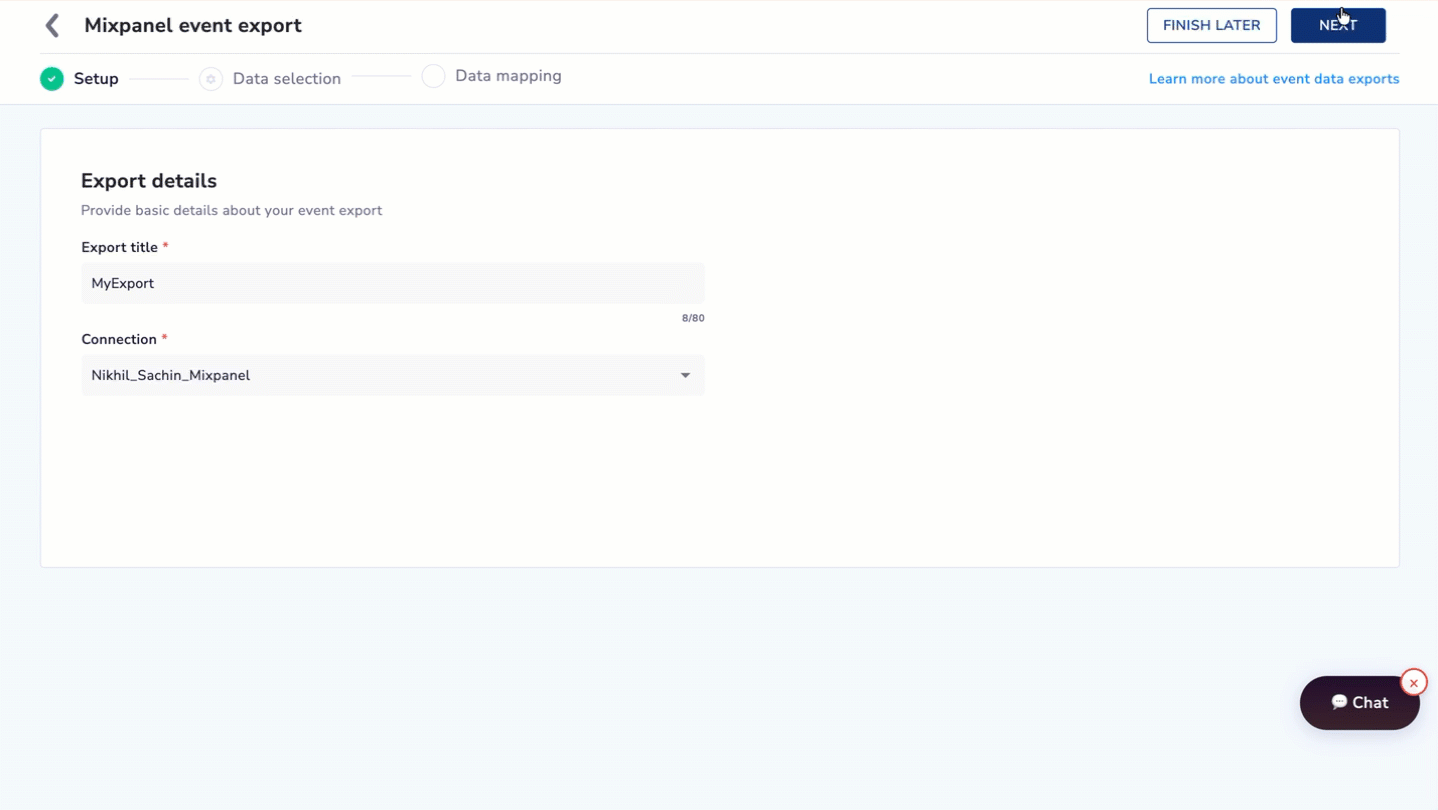The image size is (1438, 810).
Task: Click the chat speech bubble icon
Action: pos(1339,702)
